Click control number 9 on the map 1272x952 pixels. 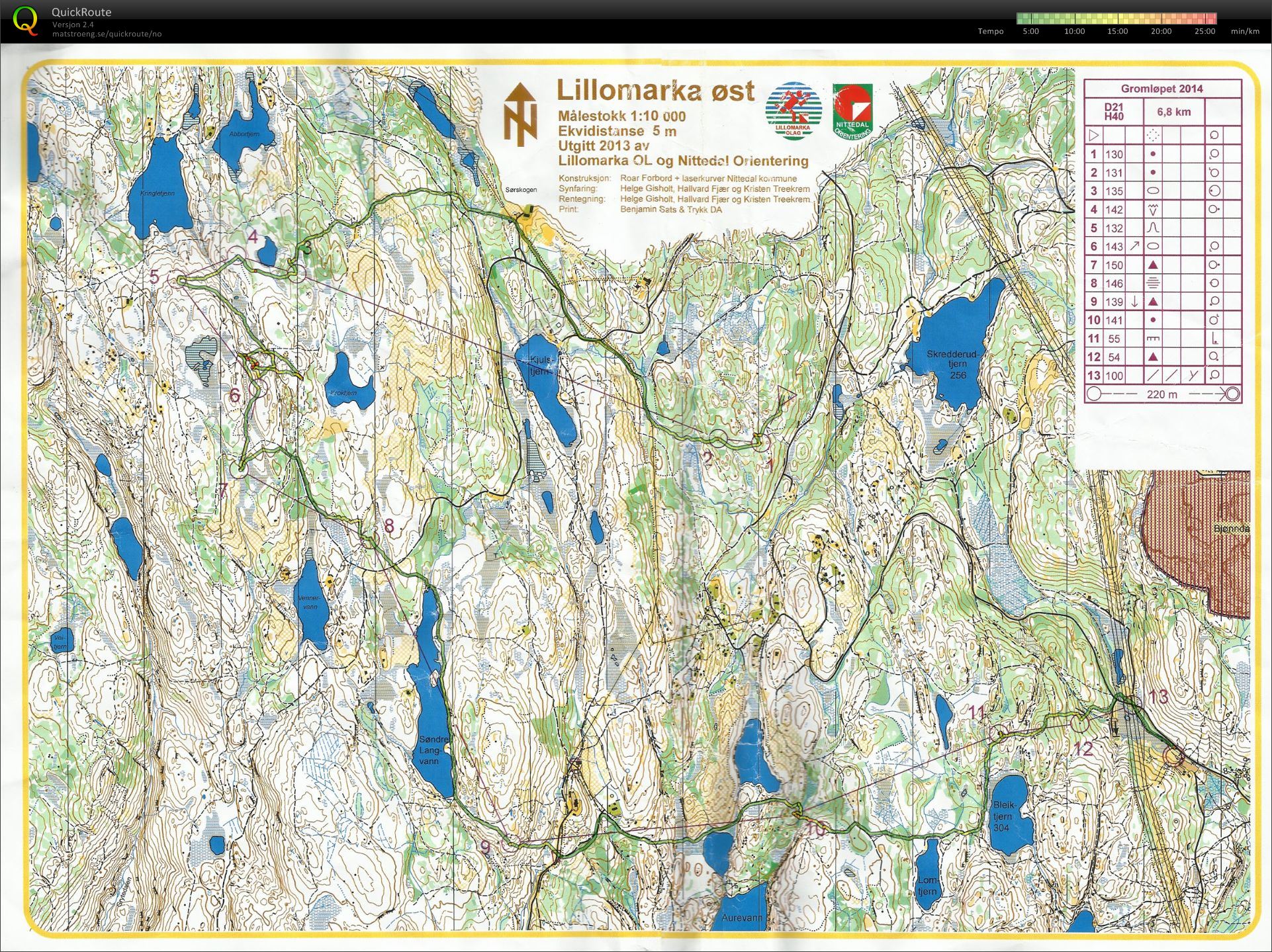[485, 847]
